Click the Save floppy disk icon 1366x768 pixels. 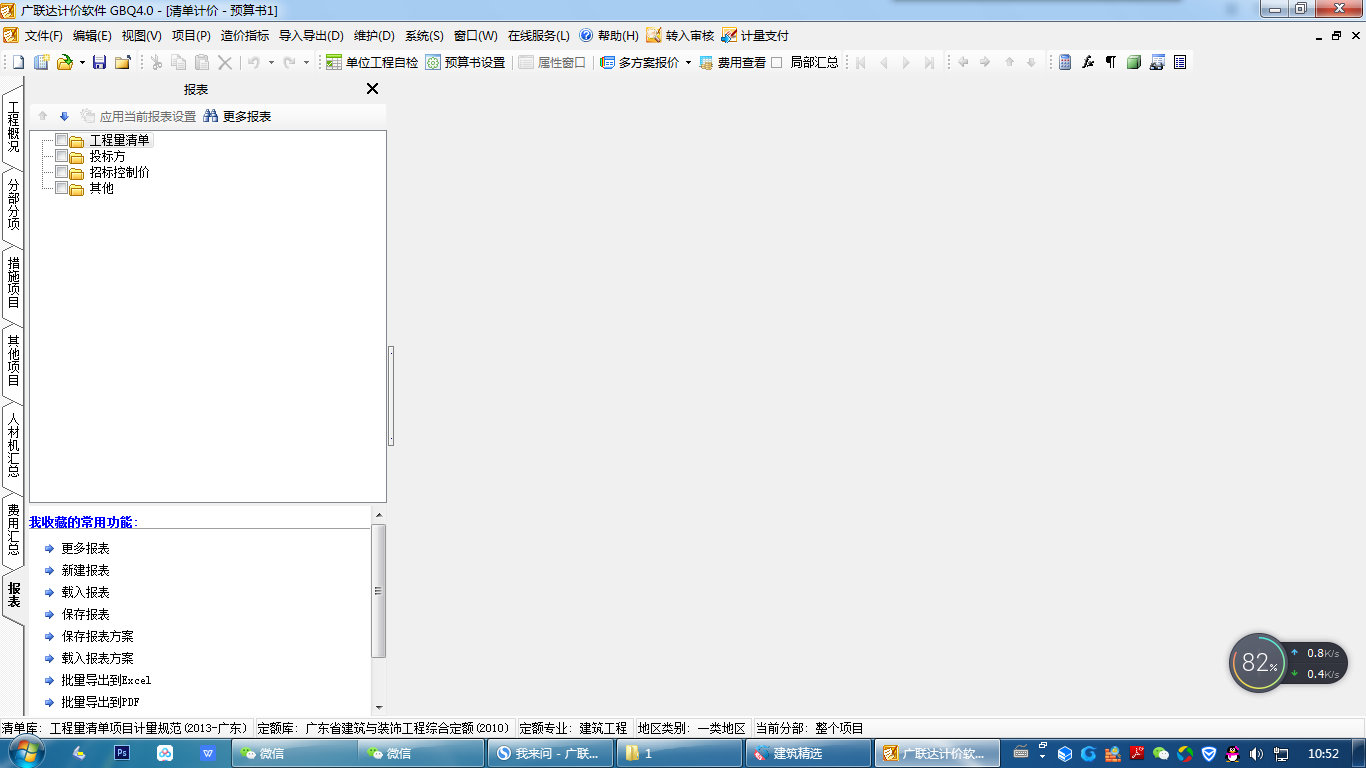tap(99, 62)
